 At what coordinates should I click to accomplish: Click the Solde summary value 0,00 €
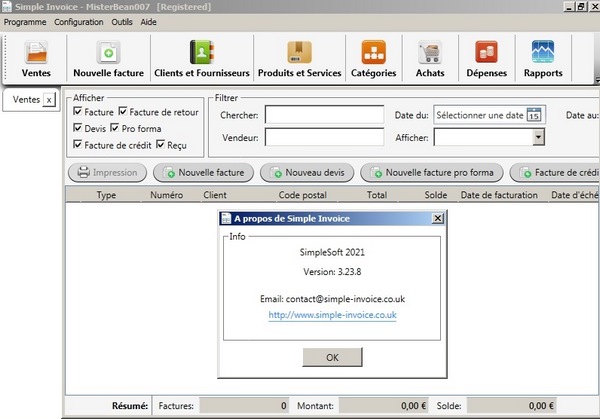pyautogui.click(x=512, y=406)
